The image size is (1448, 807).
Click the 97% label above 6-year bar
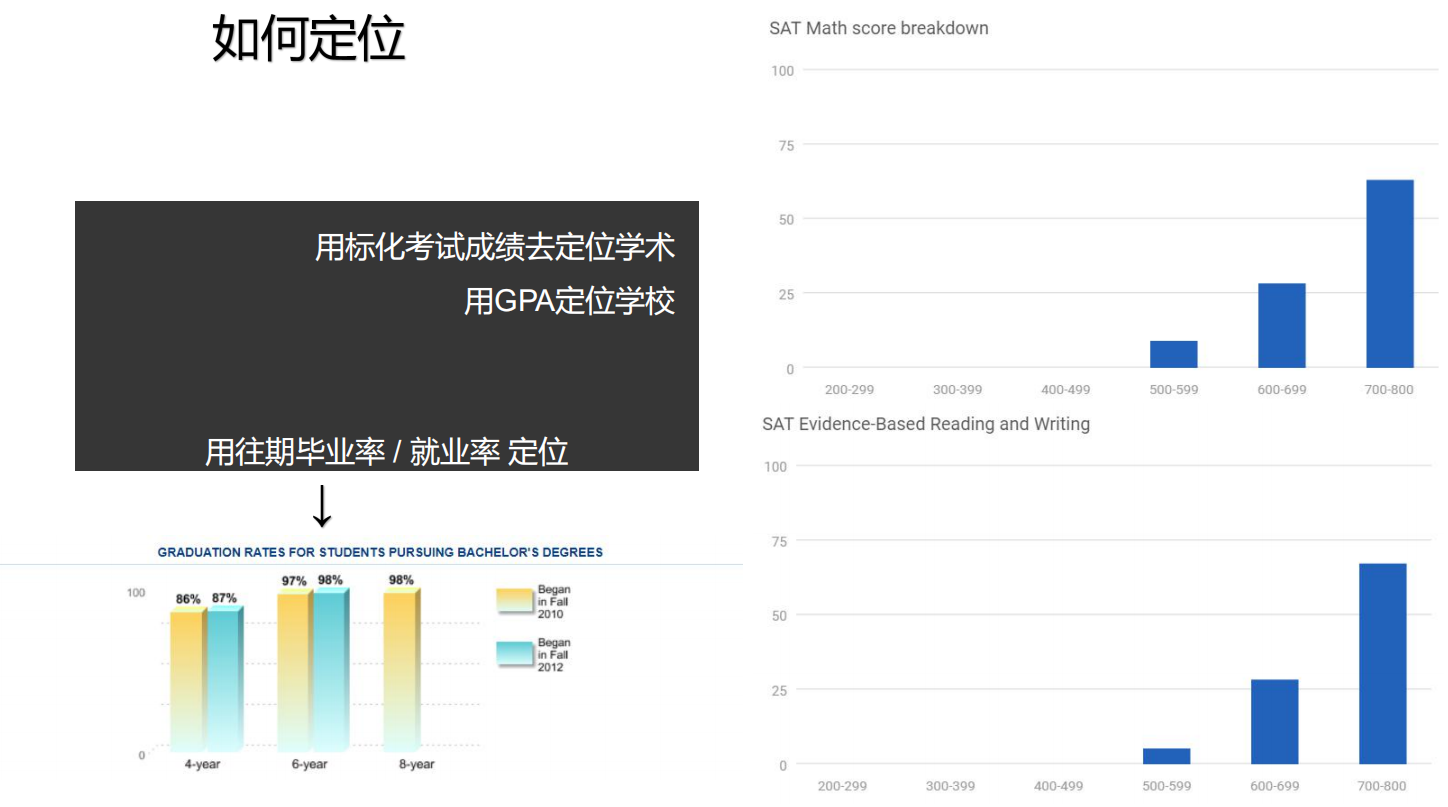[x=294, y=581]
